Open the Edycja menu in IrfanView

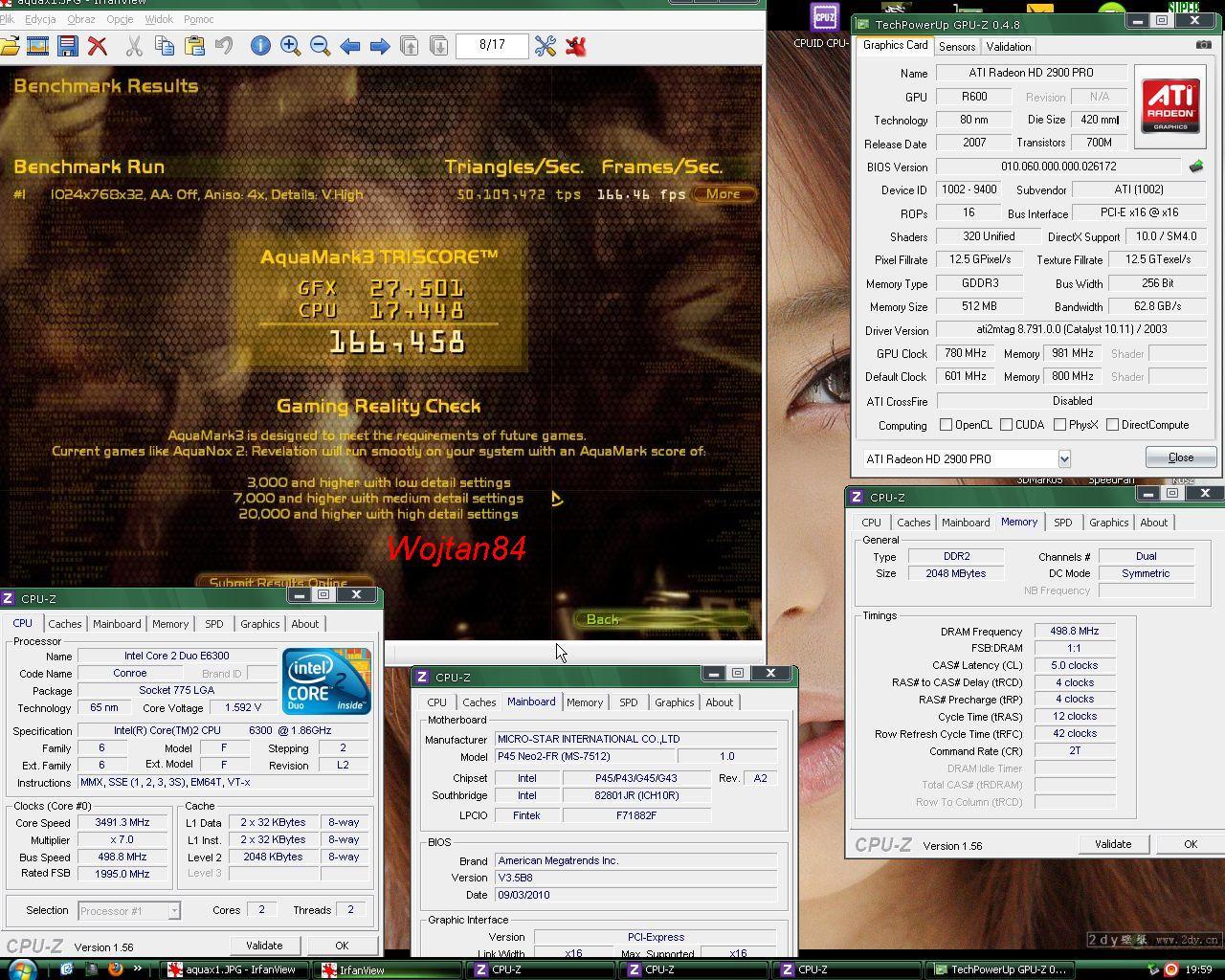click(40, 19)
